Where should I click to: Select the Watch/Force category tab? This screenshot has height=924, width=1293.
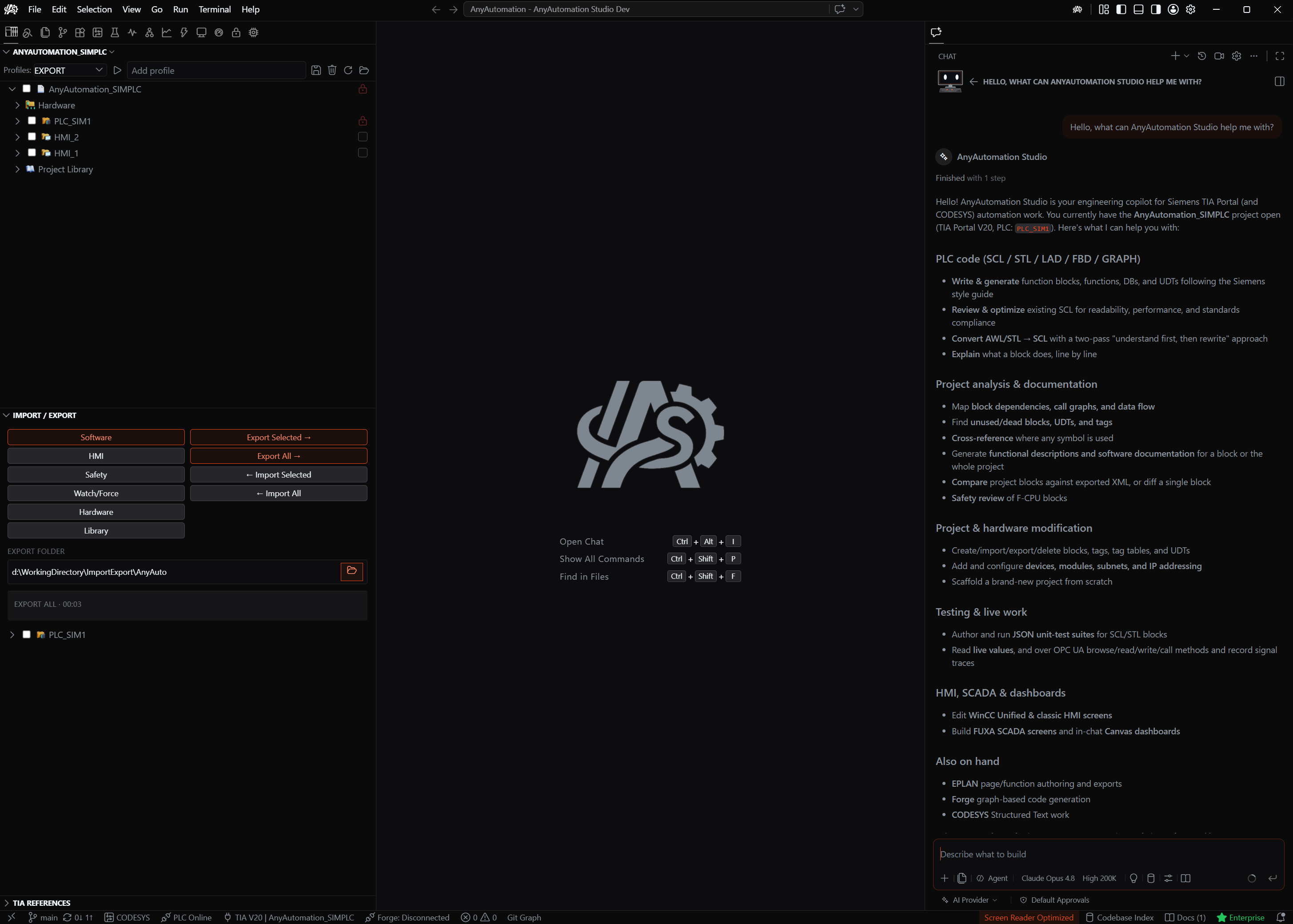coord(96,493)
